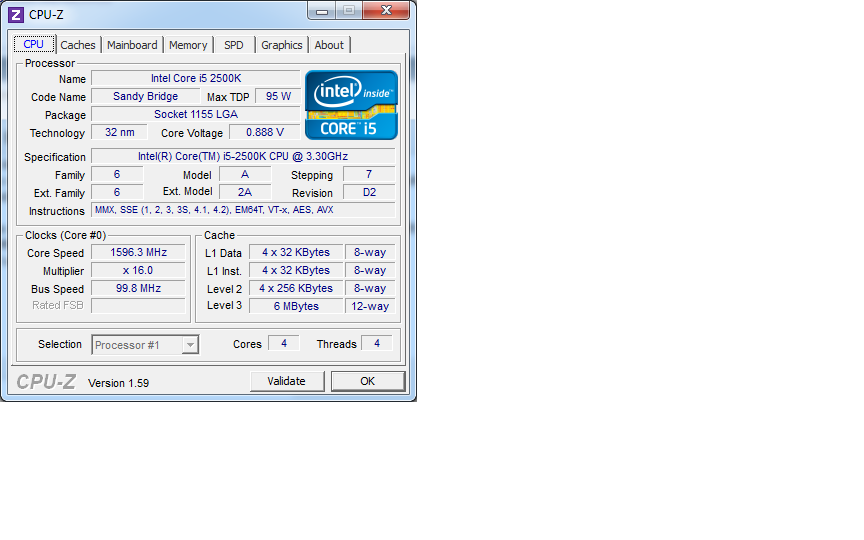The image size is (864, 540).
Task: Select the CPU tab
Action: coord(34,44)
